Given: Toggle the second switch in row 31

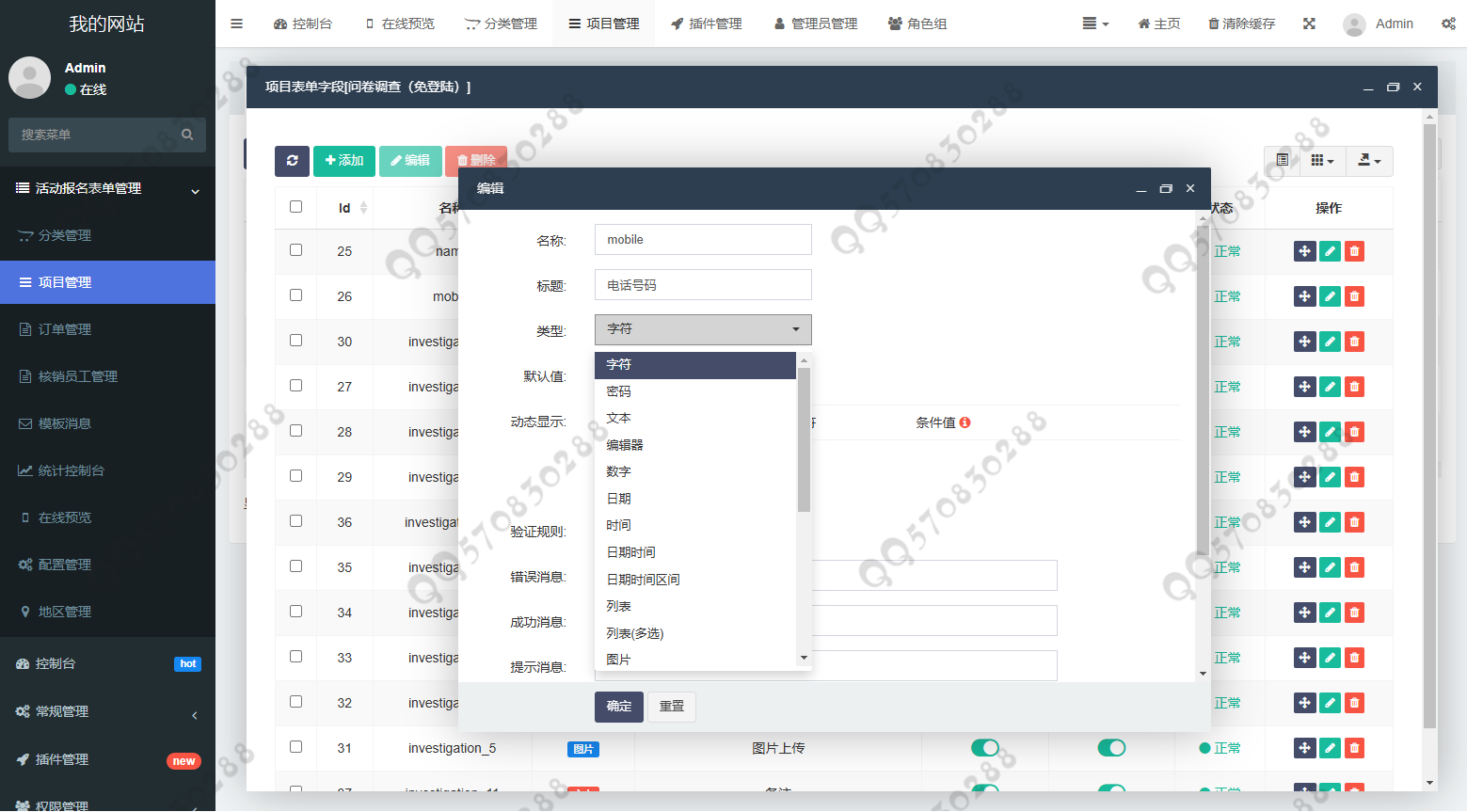Looking at the screenshot, I should click(1111, 748).
